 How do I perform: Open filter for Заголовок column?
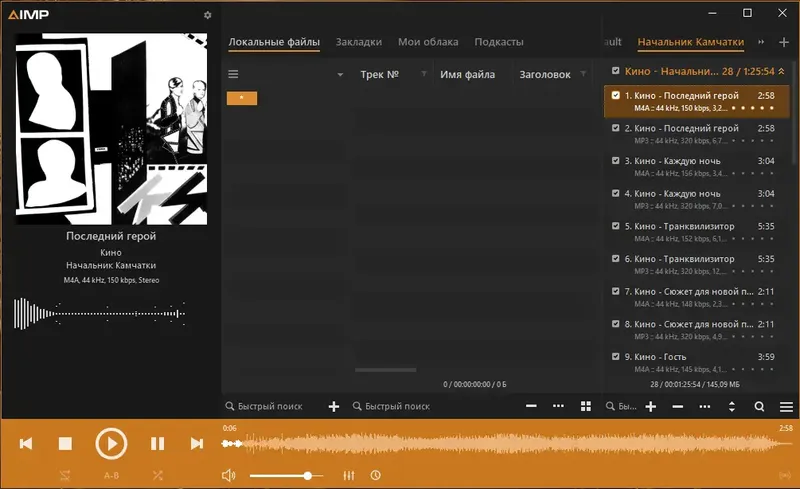[583, 74]
